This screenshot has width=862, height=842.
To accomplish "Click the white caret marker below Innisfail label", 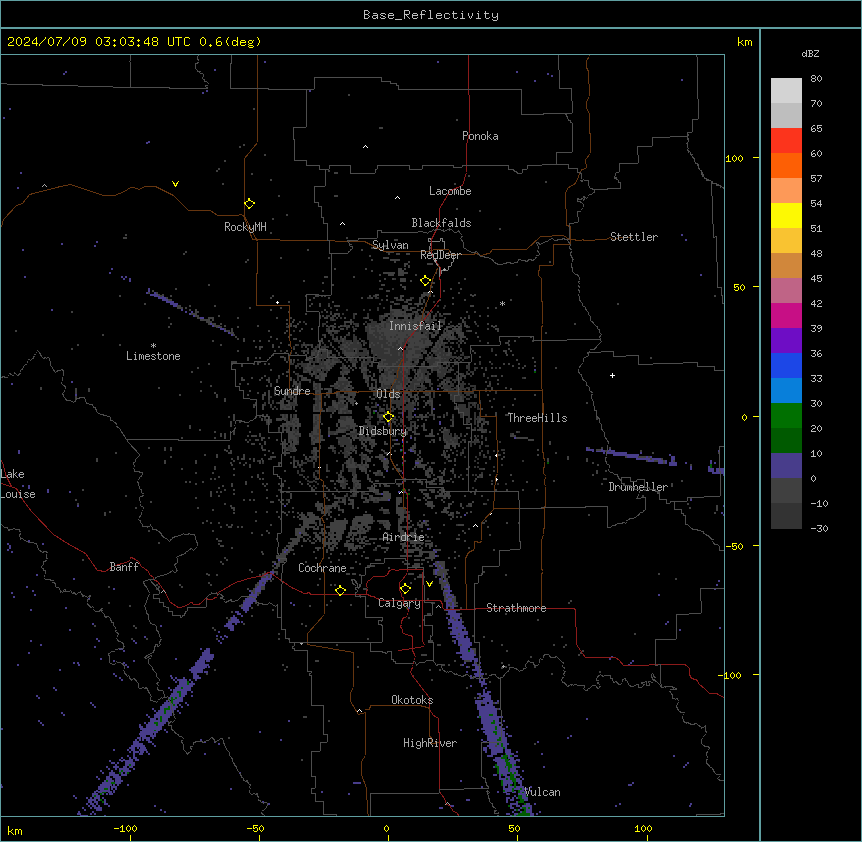I will pos(400,348).
